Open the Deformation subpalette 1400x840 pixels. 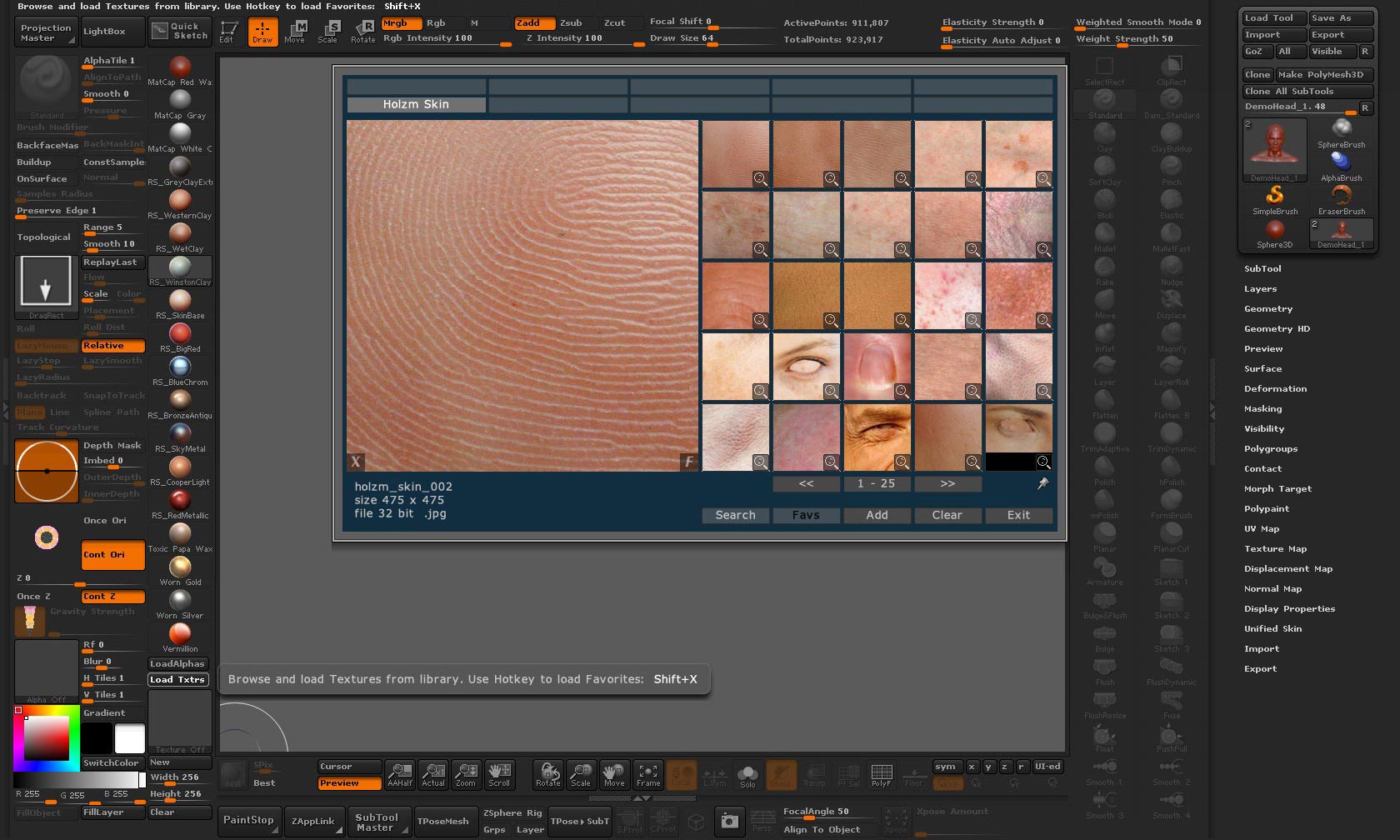1275,389
